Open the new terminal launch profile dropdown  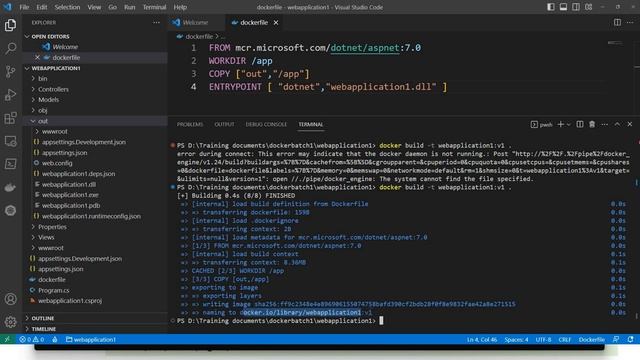569,124
